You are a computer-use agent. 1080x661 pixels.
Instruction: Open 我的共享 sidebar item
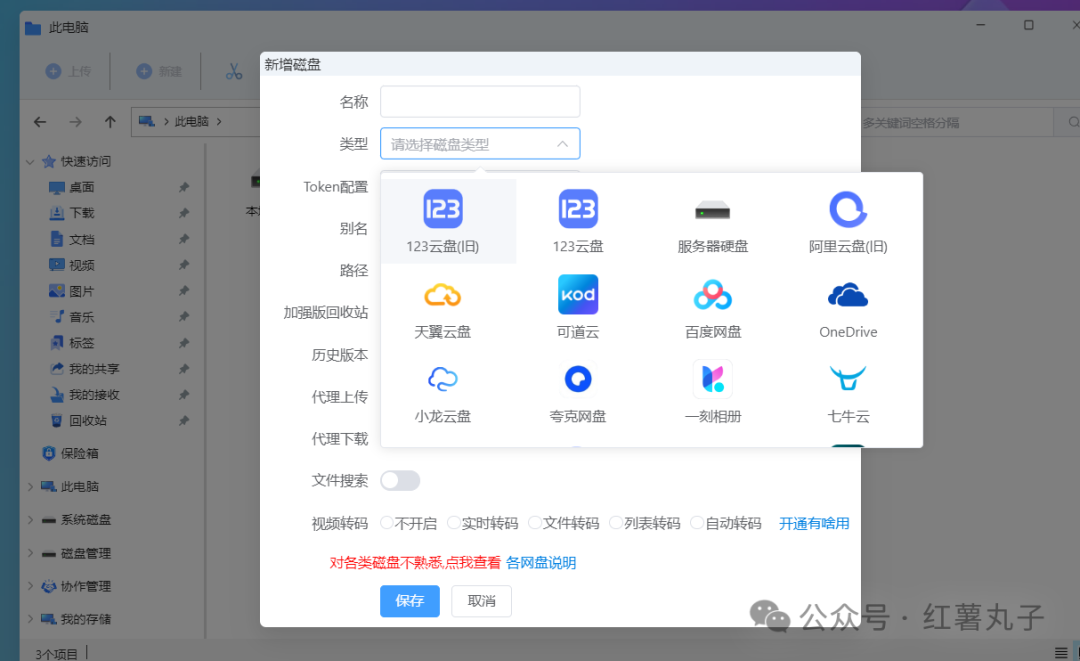click(85, 369)
